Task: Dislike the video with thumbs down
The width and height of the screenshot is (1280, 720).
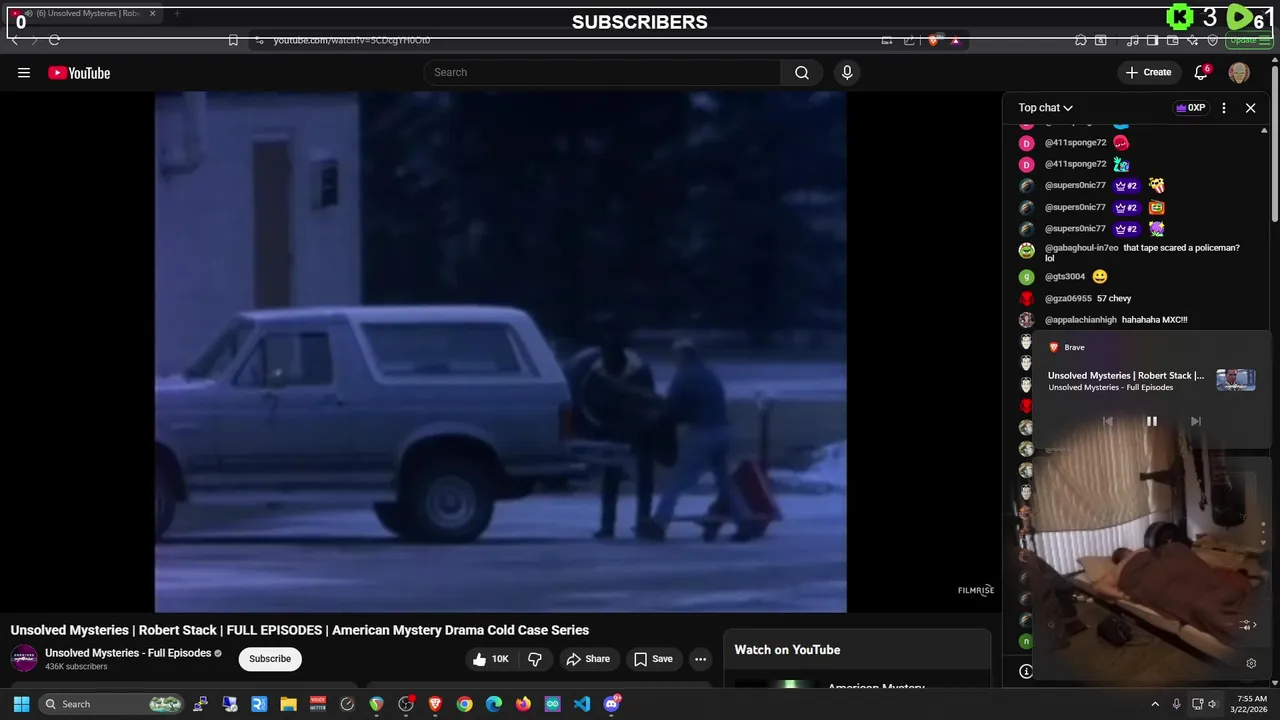Action: (535, 659)
